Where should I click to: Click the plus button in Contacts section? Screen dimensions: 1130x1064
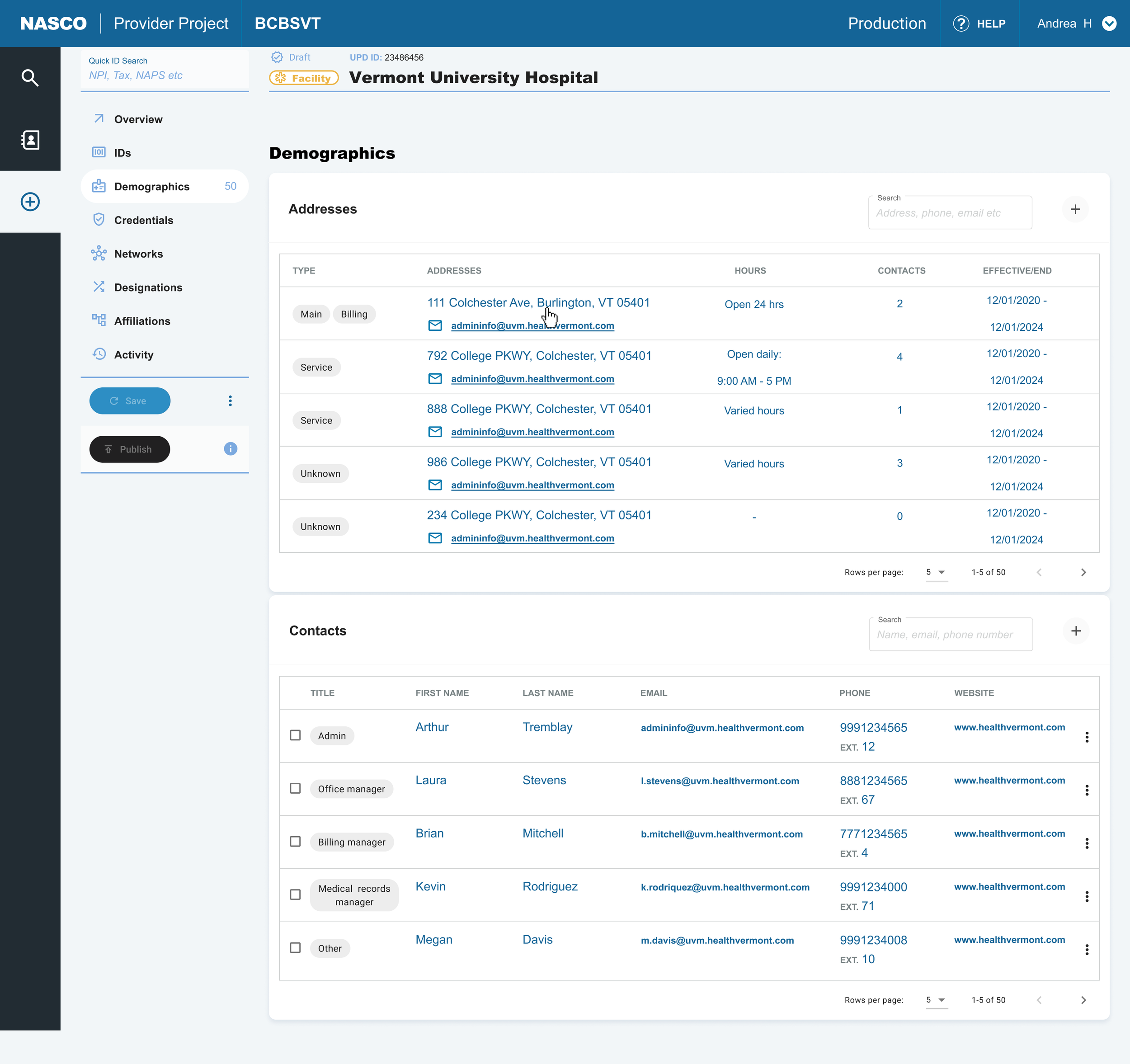click(1075, 631)
